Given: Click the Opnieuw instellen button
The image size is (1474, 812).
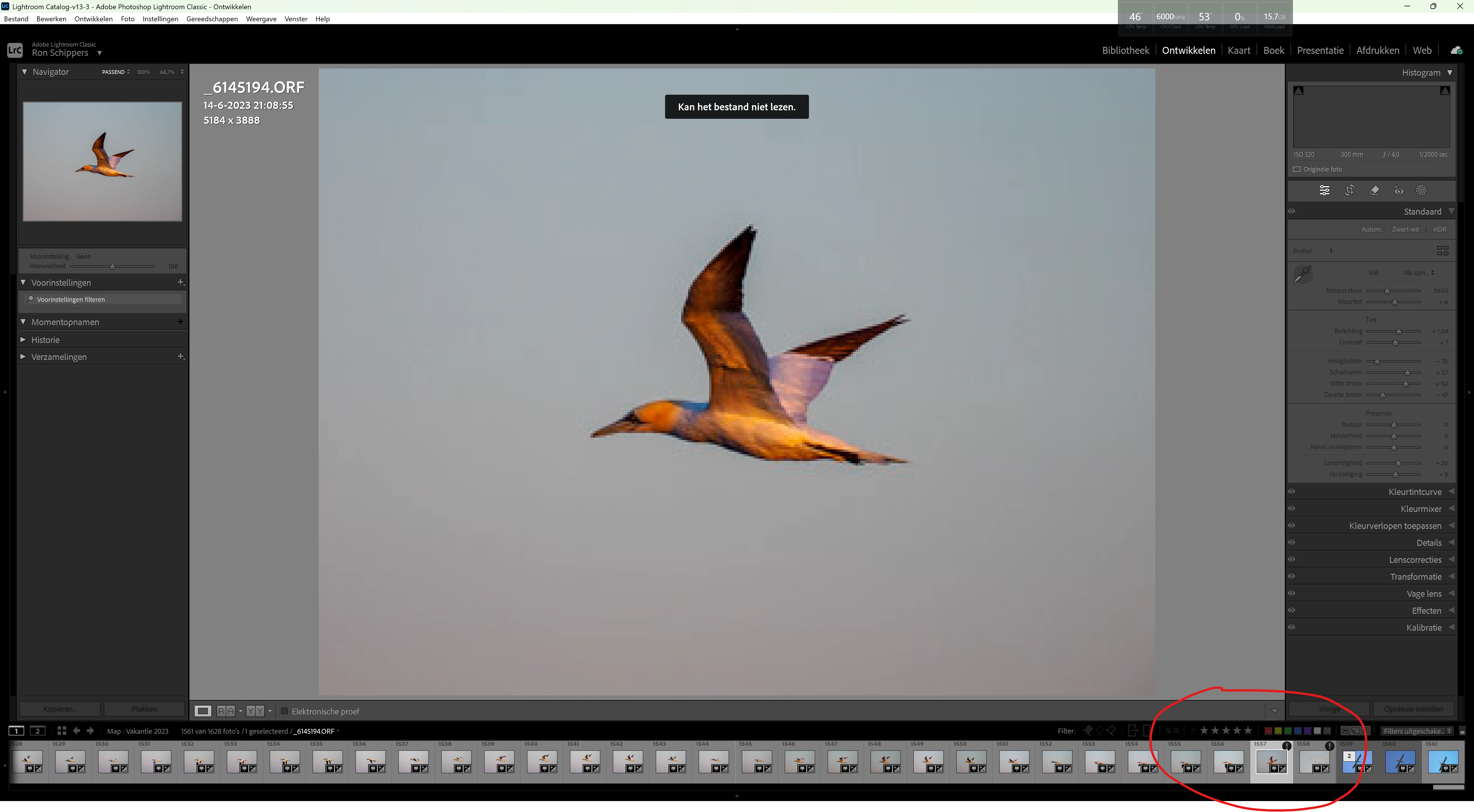Looking at the screenshot, I should (1413, 709).
